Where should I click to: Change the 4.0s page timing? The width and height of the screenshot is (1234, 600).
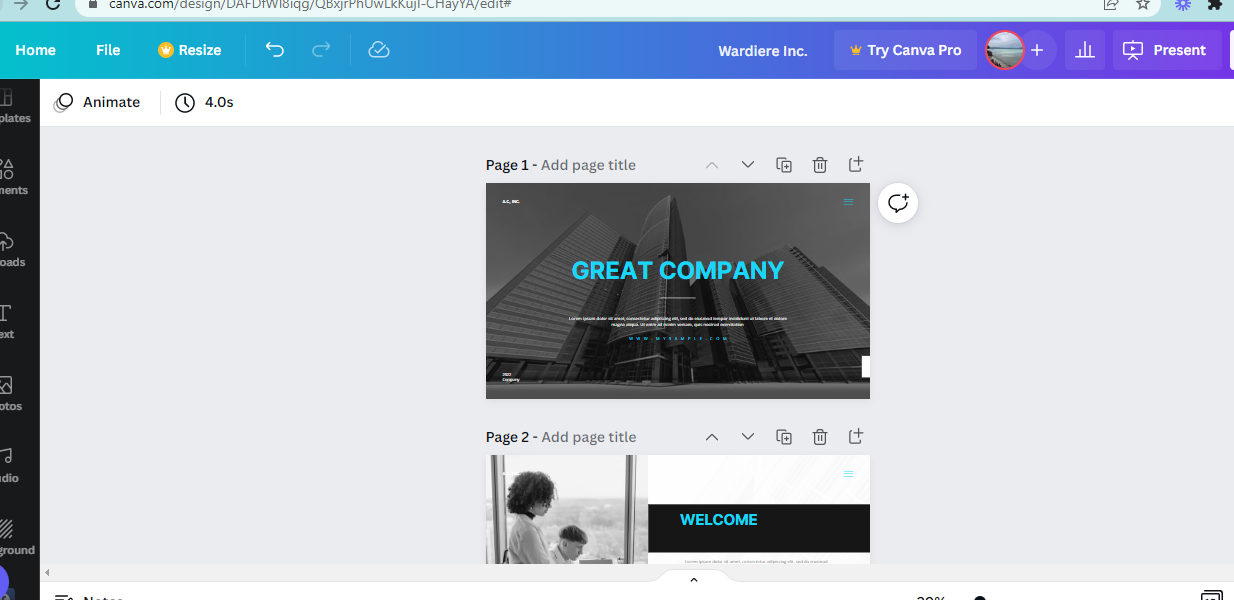click(205, 102)
